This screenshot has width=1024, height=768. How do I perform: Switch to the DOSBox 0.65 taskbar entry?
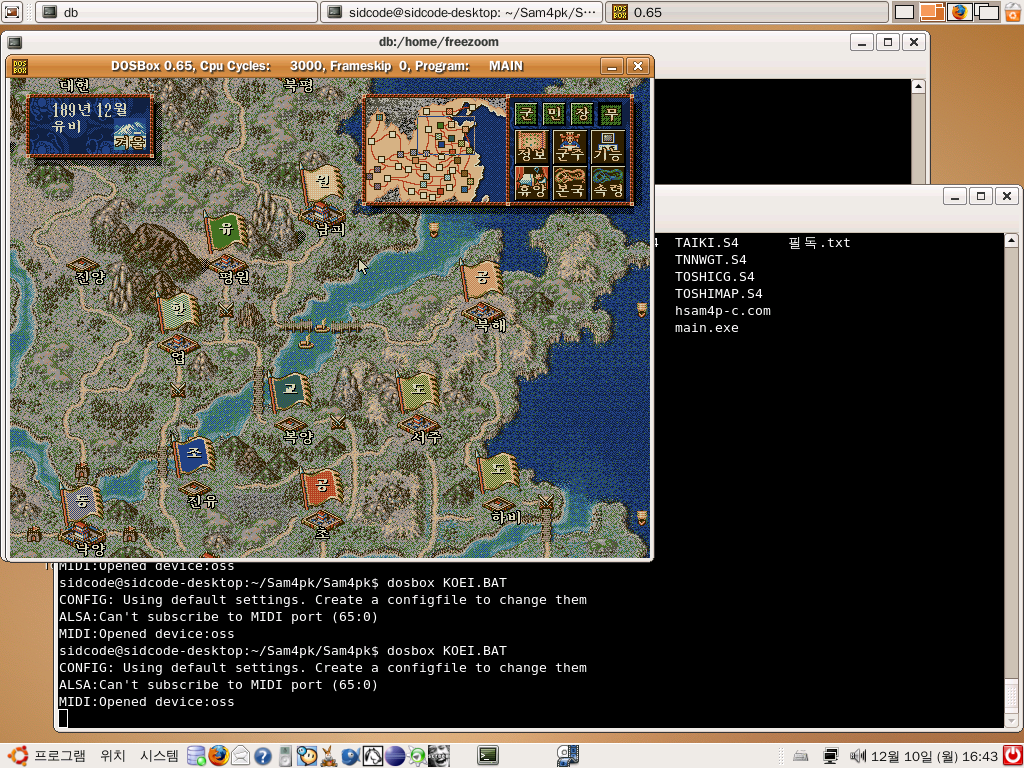[747, 12]
